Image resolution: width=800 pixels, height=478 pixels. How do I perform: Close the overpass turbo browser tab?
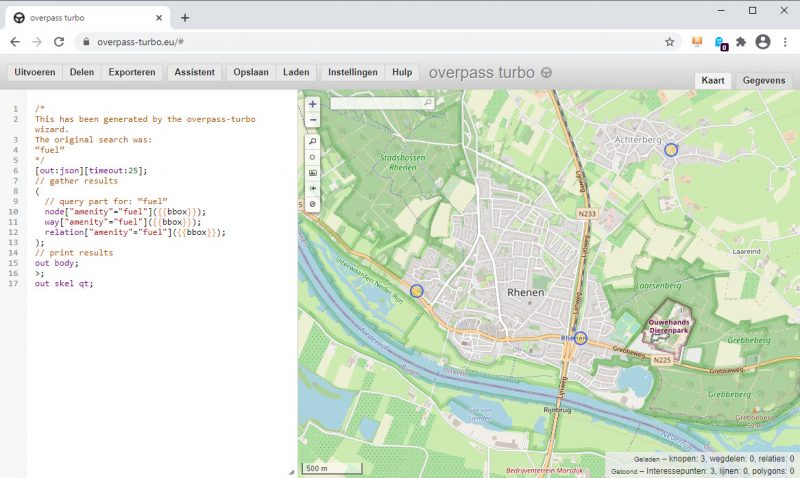[x=159, y=18]
